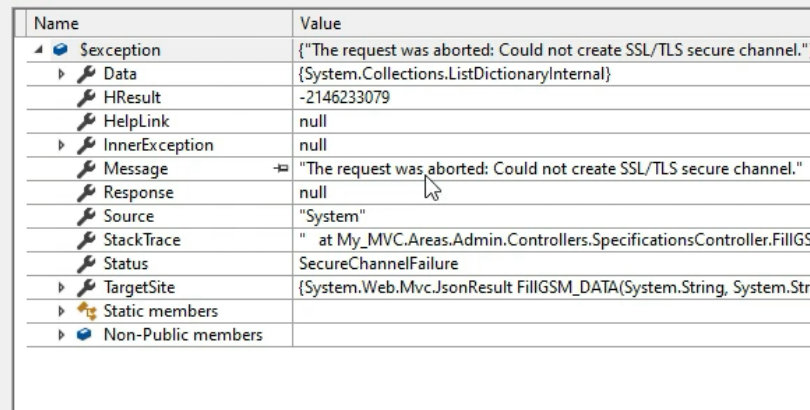The image size is (810, 410).
Task: Expand the TargetSite property
Action: click(x=61, y=288)
